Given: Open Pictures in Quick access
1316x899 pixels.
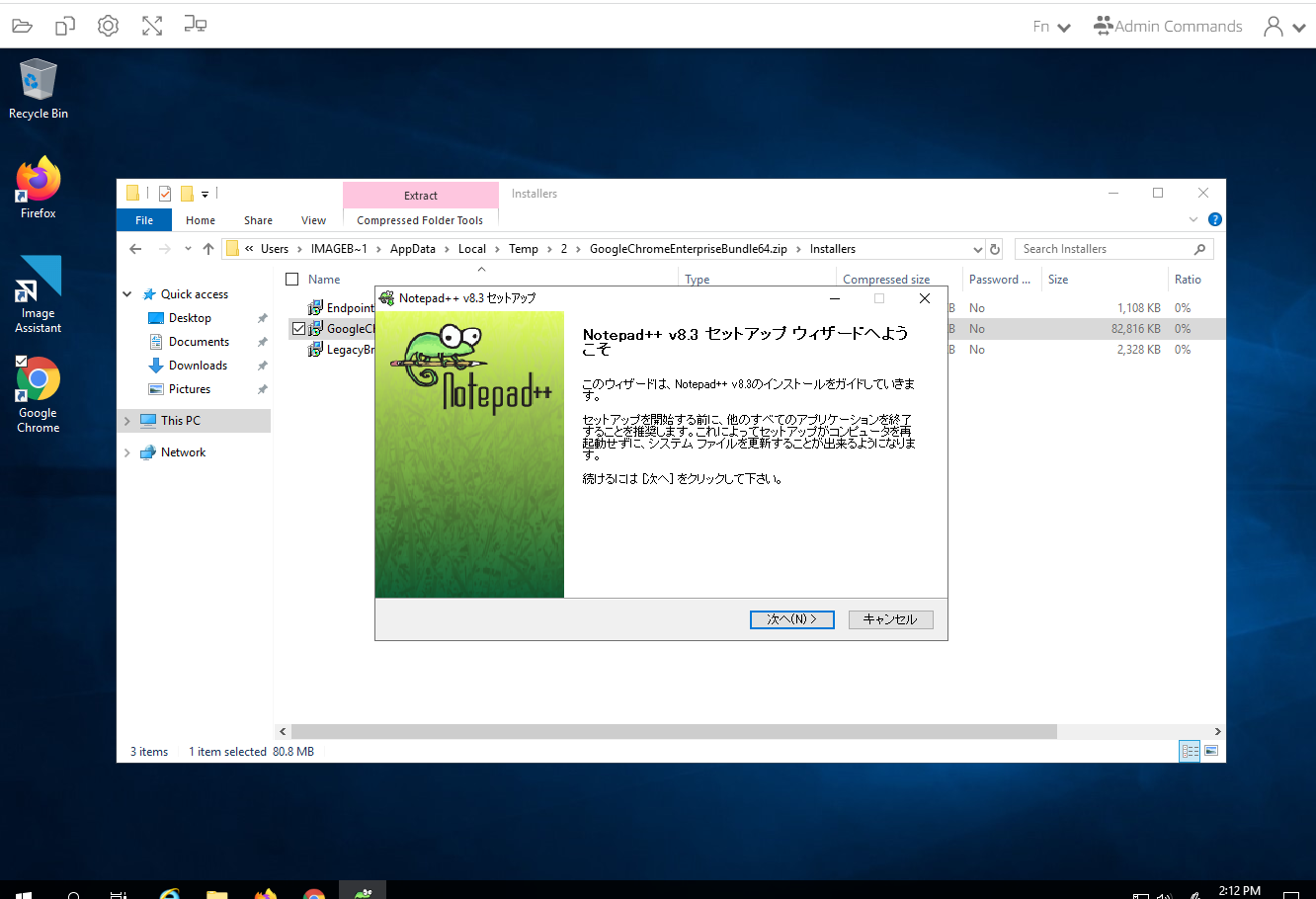Looking at the screenshot, I should [190, 389].
